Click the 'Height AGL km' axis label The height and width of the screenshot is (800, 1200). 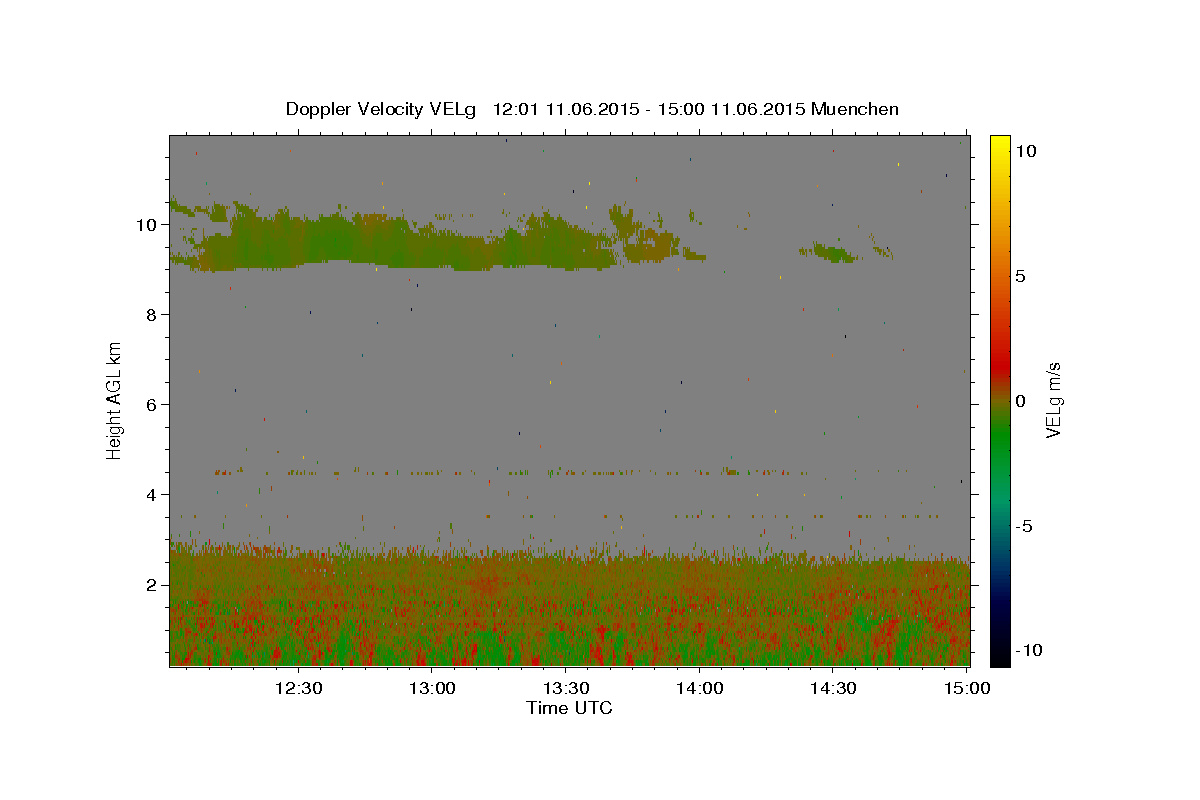[115, 400]
